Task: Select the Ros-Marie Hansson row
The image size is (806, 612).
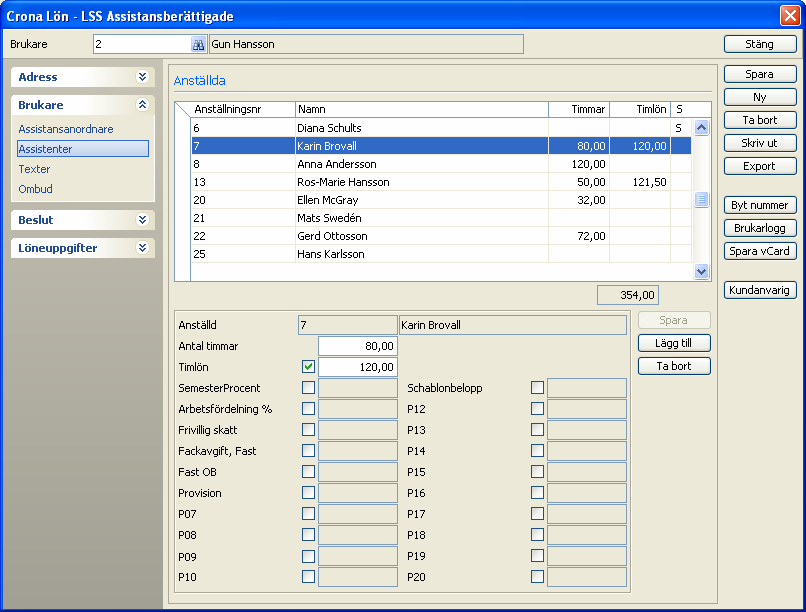Action: coord(441,182)
